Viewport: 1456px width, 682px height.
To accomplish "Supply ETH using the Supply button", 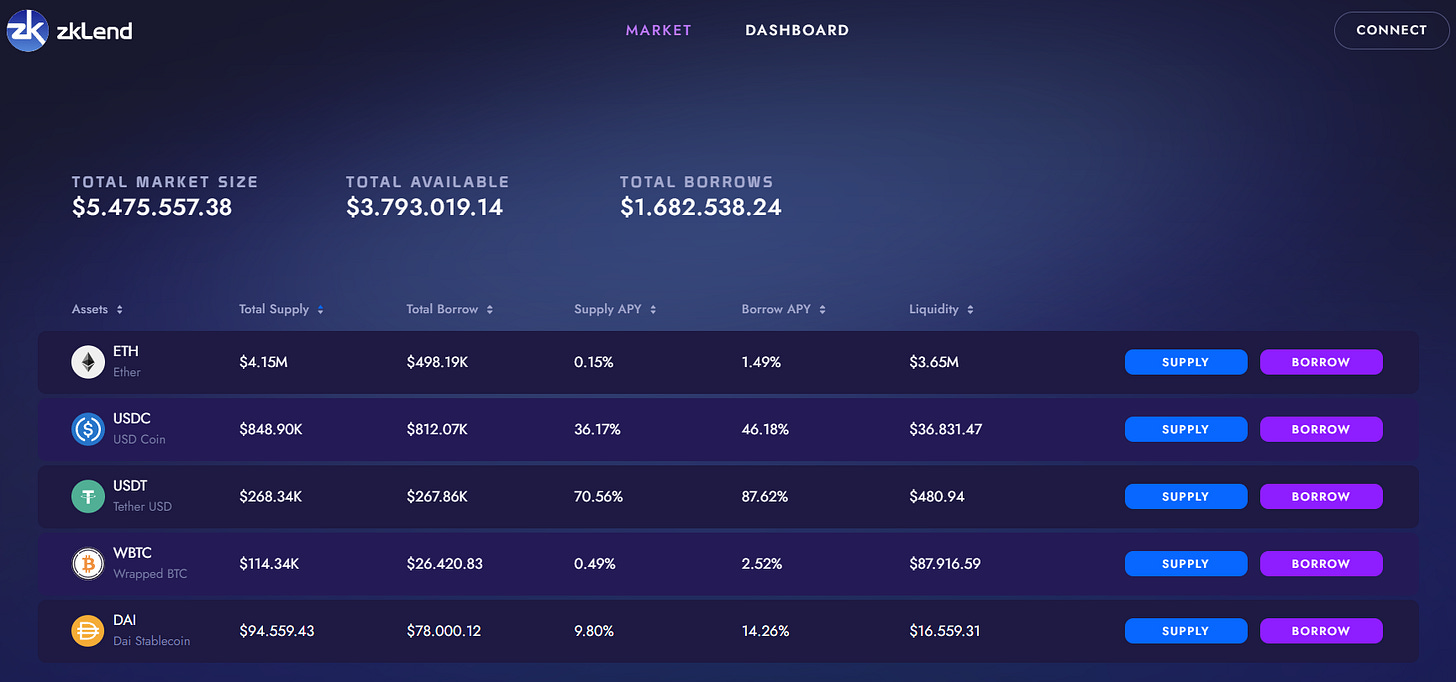I will [x=1186, y=362].
